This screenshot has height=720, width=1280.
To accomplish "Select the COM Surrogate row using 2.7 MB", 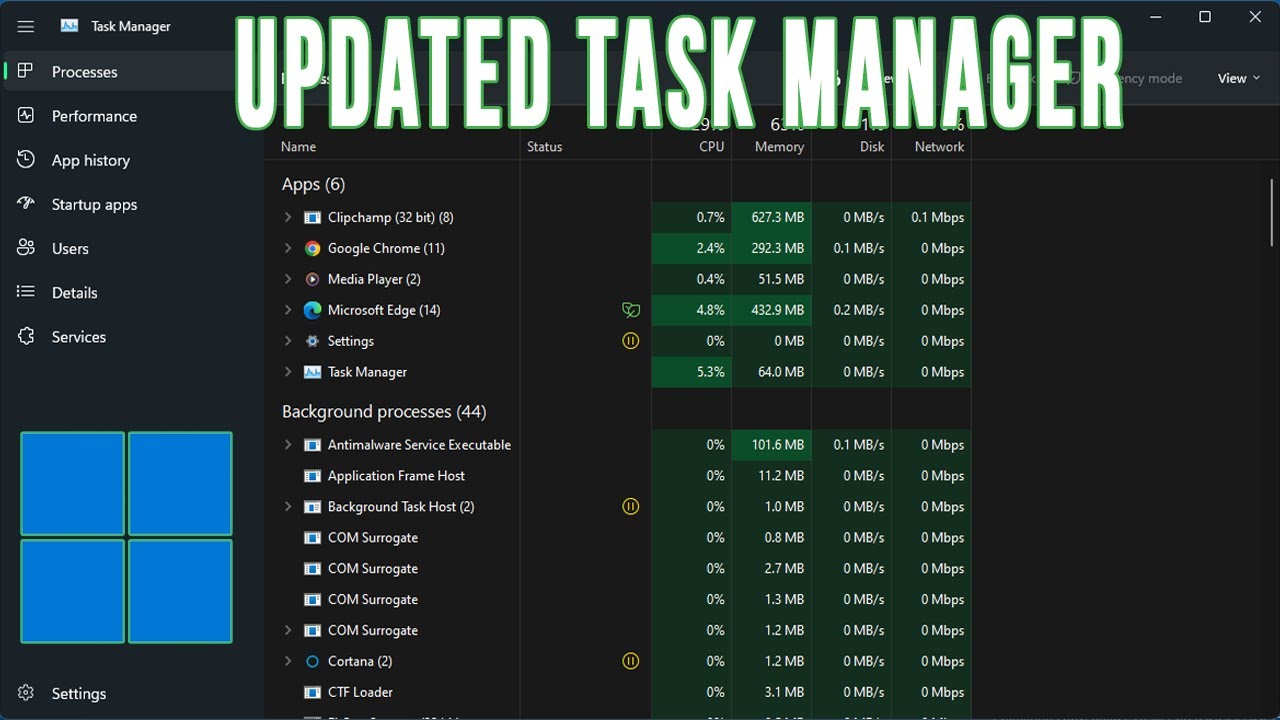I will pos(617,568).
